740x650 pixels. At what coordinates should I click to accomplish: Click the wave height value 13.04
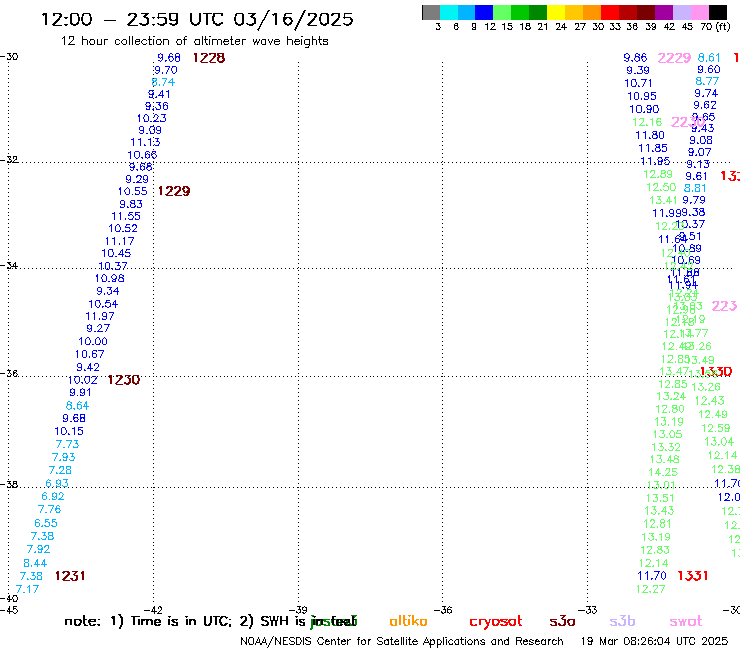click(719, 442)
